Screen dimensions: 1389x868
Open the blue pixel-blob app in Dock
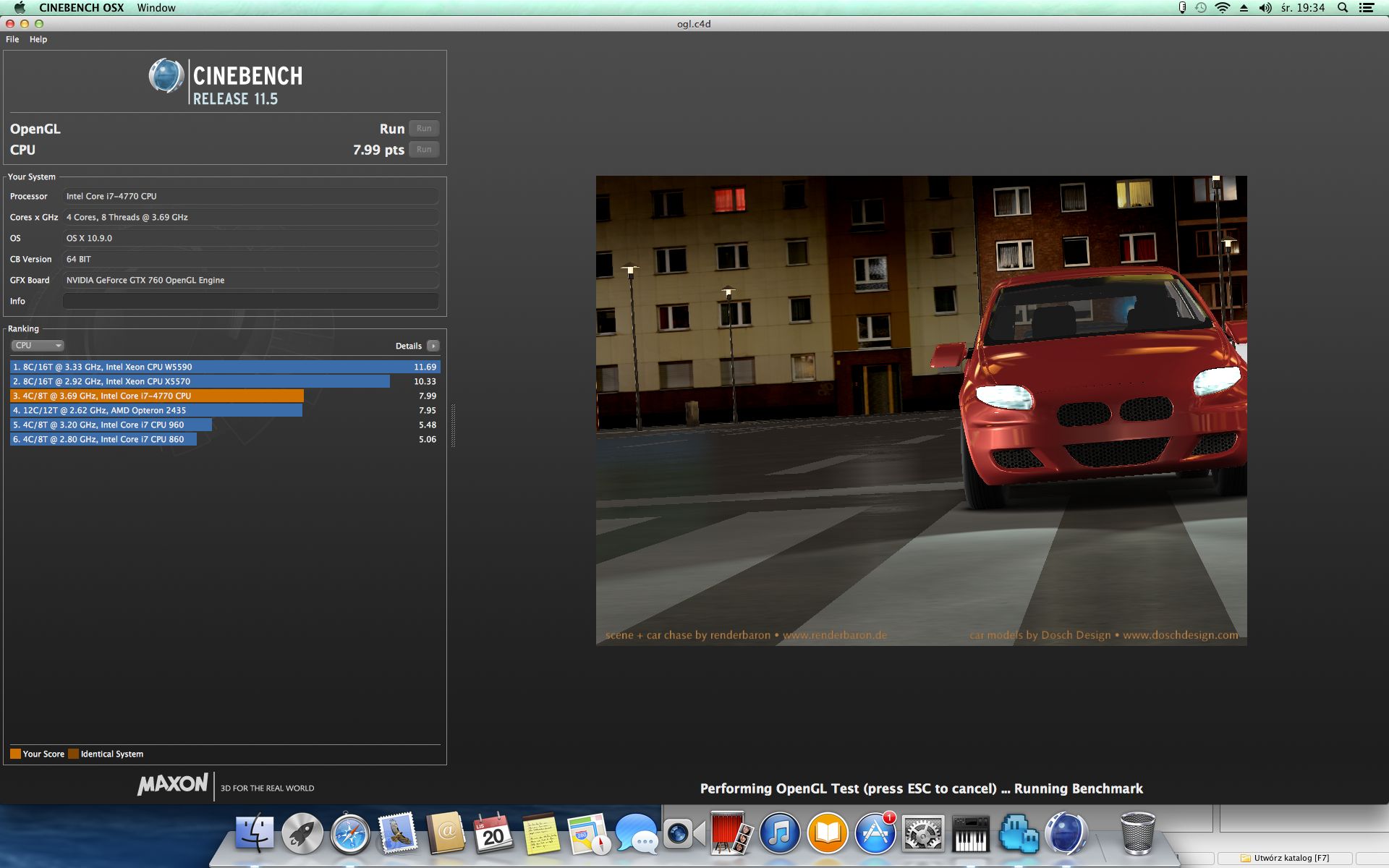[1018, 833]
